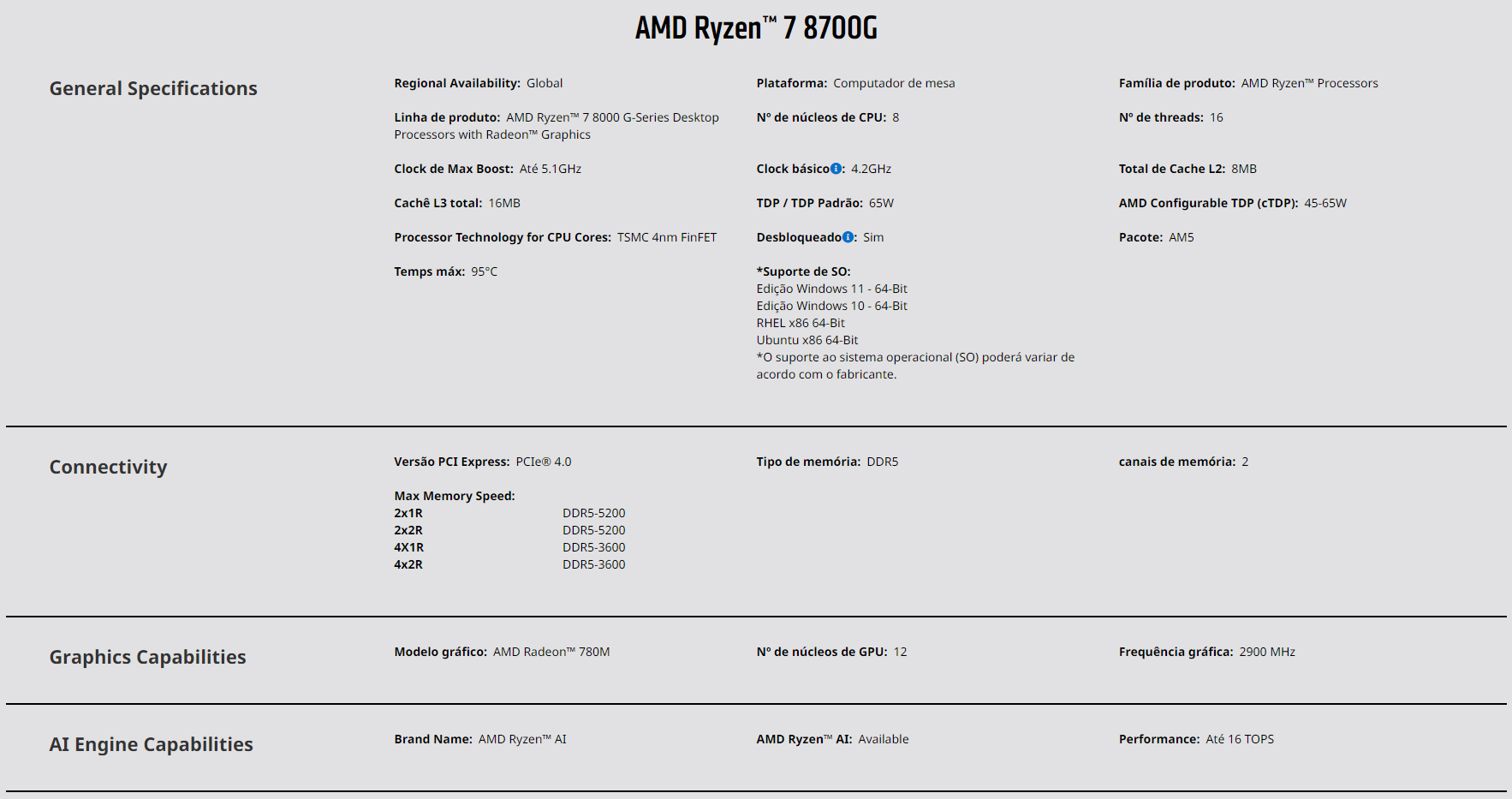
Task: Click the Pacote AM5 entry
Action: [1156, 237]
